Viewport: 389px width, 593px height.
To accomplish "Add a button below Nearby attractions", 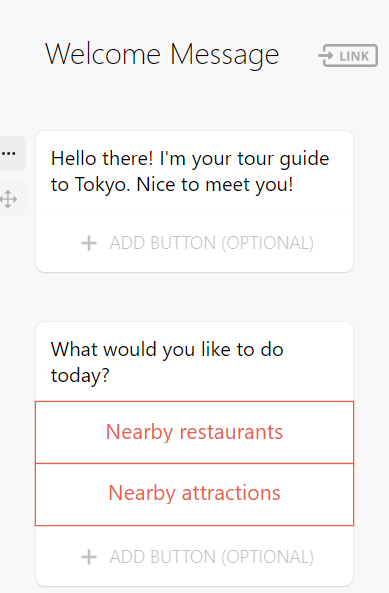I will [194, 557].
